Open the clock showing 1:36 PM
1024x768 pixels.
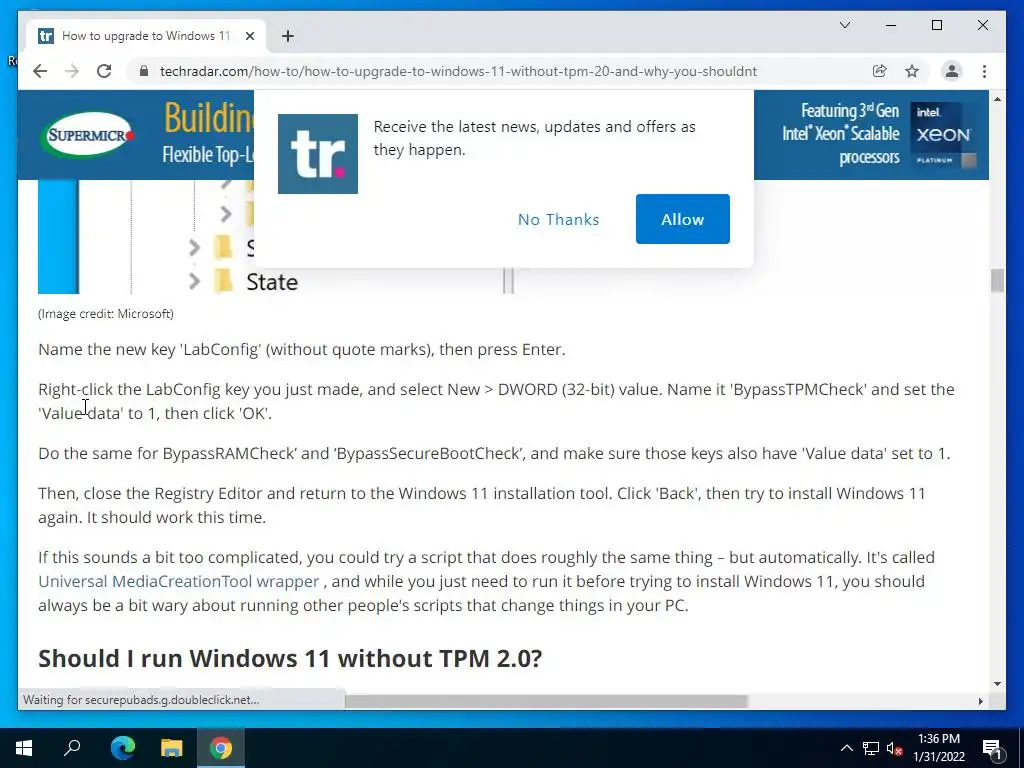coord(939,748)
